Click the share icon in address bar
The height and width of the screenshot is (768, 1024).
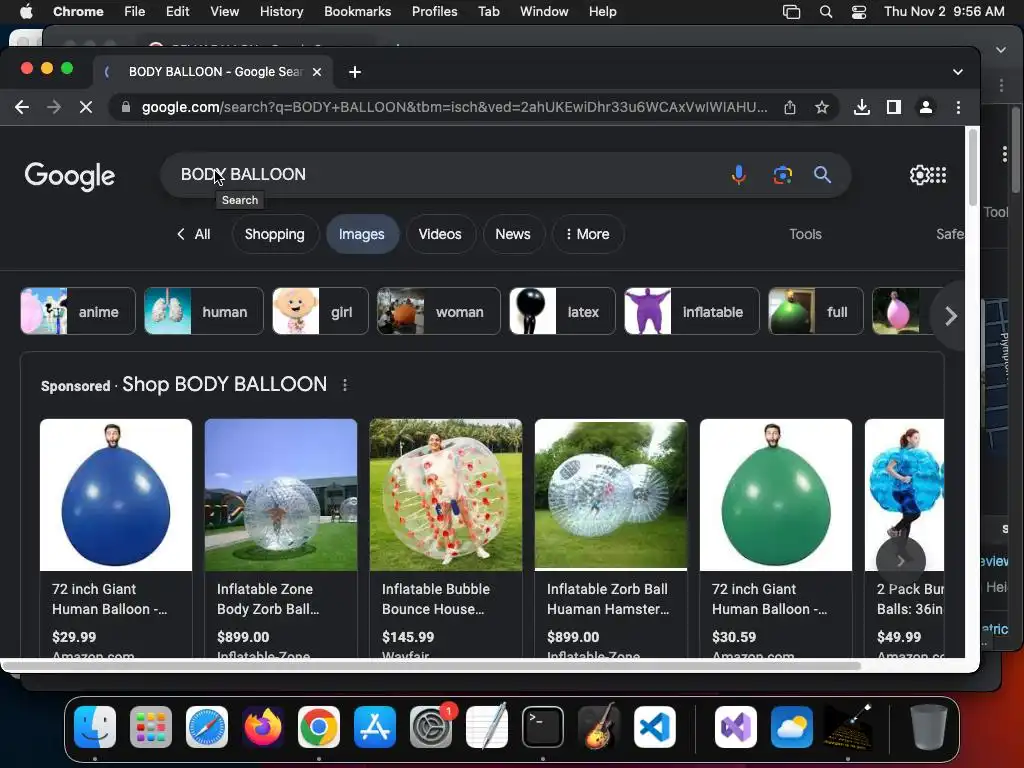pyautogui.click(x=790, y=107)
